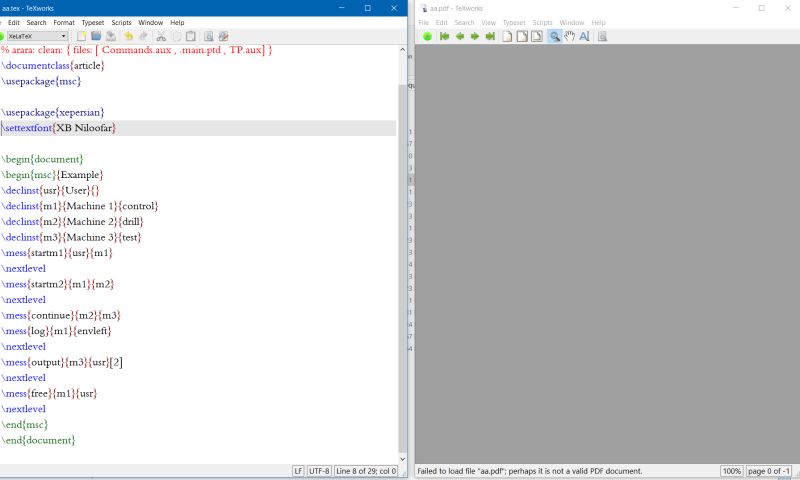Run typeset from PDF window green button
The height and width of the screenshot is (480, 800).
[428, 36]
